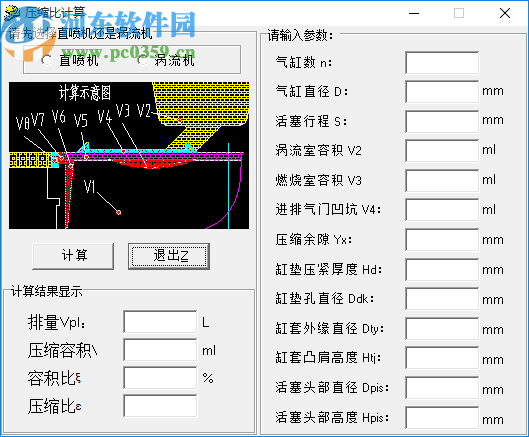Select the 直喷机 radio button
Screen dimensions: 529x437
pyautogui.click(x=47, y=60)
